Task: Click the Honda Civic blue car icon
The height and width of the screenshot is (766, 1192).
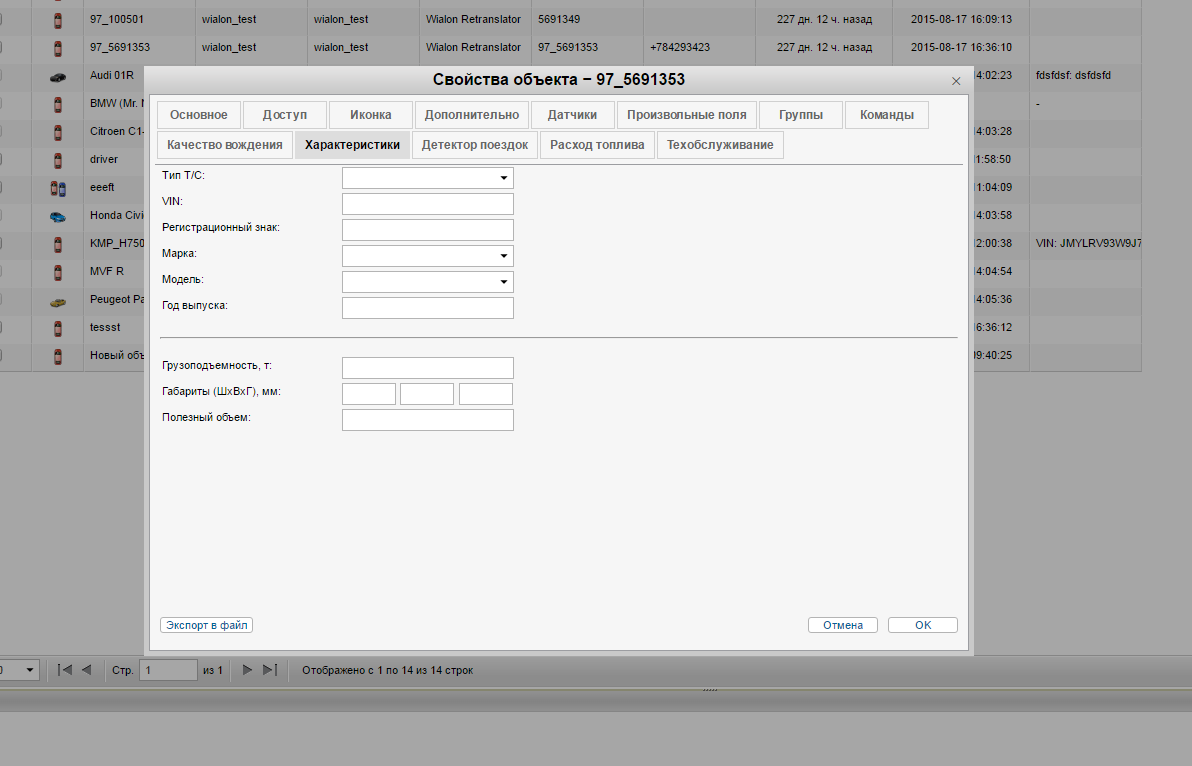Action: coord(58,216)
